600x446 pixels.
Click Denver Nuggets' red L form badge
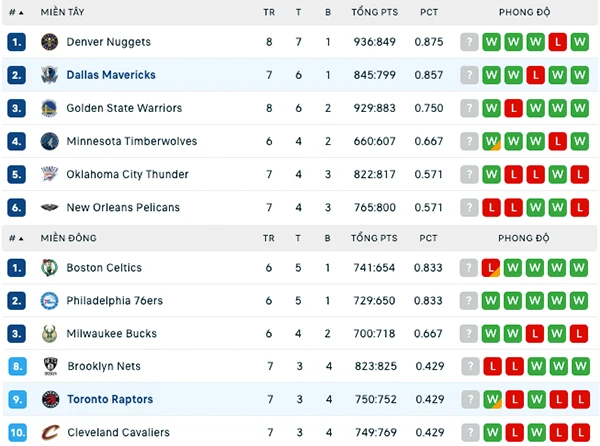click(x=558, y=42)
